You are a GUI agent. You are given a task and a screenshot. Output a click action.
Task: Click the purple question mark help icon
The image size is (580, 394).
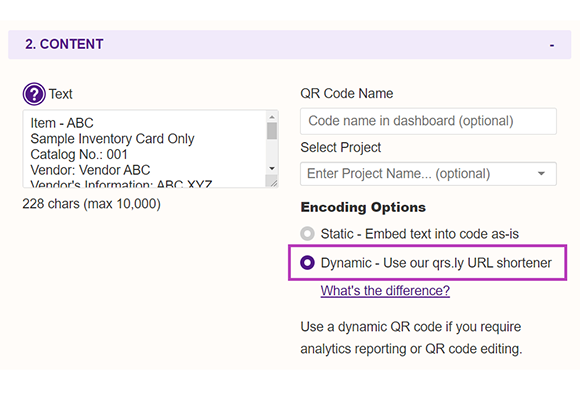[34, 94]
